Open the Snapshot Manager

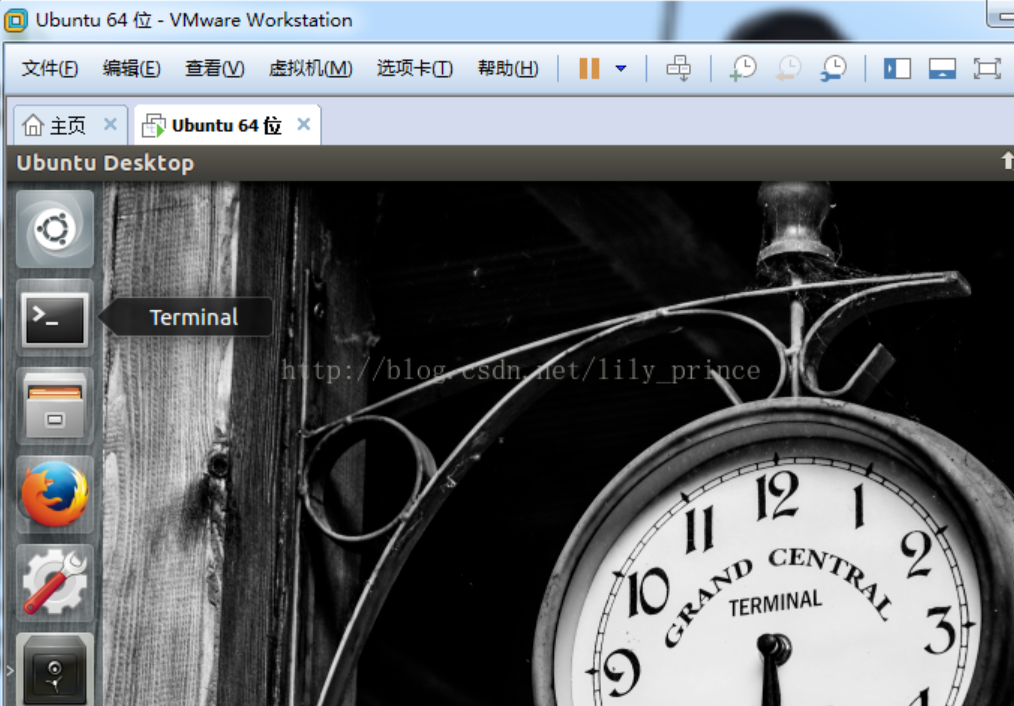831,68
